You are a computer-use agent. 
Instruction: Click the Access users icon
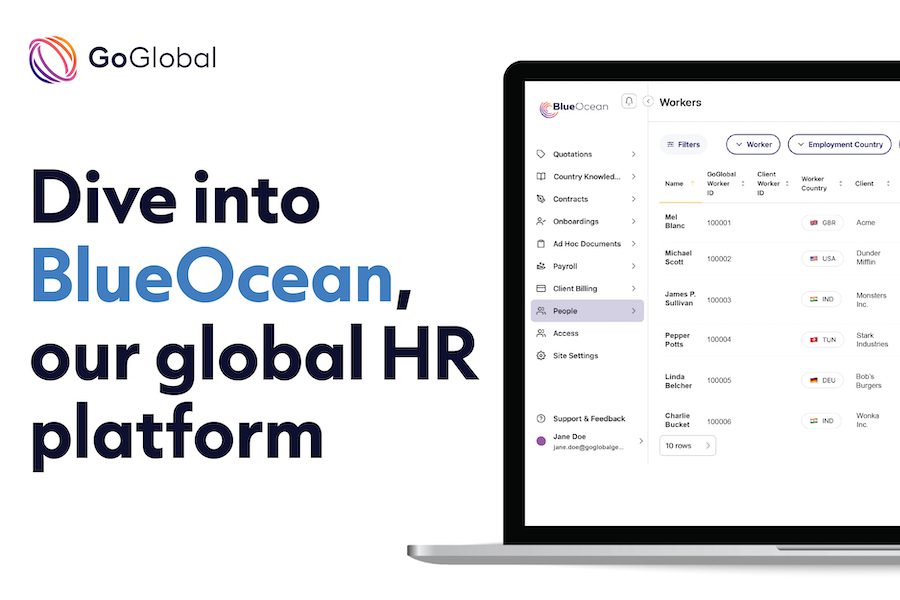point(541,333)
